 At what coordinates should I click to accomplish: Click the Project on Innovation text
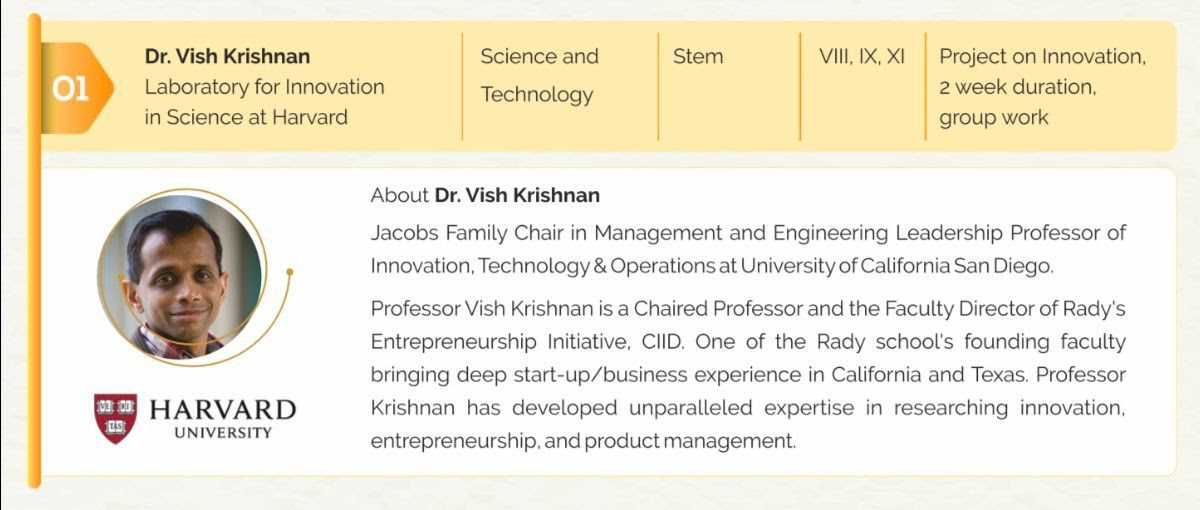[x=1042, y=56]
